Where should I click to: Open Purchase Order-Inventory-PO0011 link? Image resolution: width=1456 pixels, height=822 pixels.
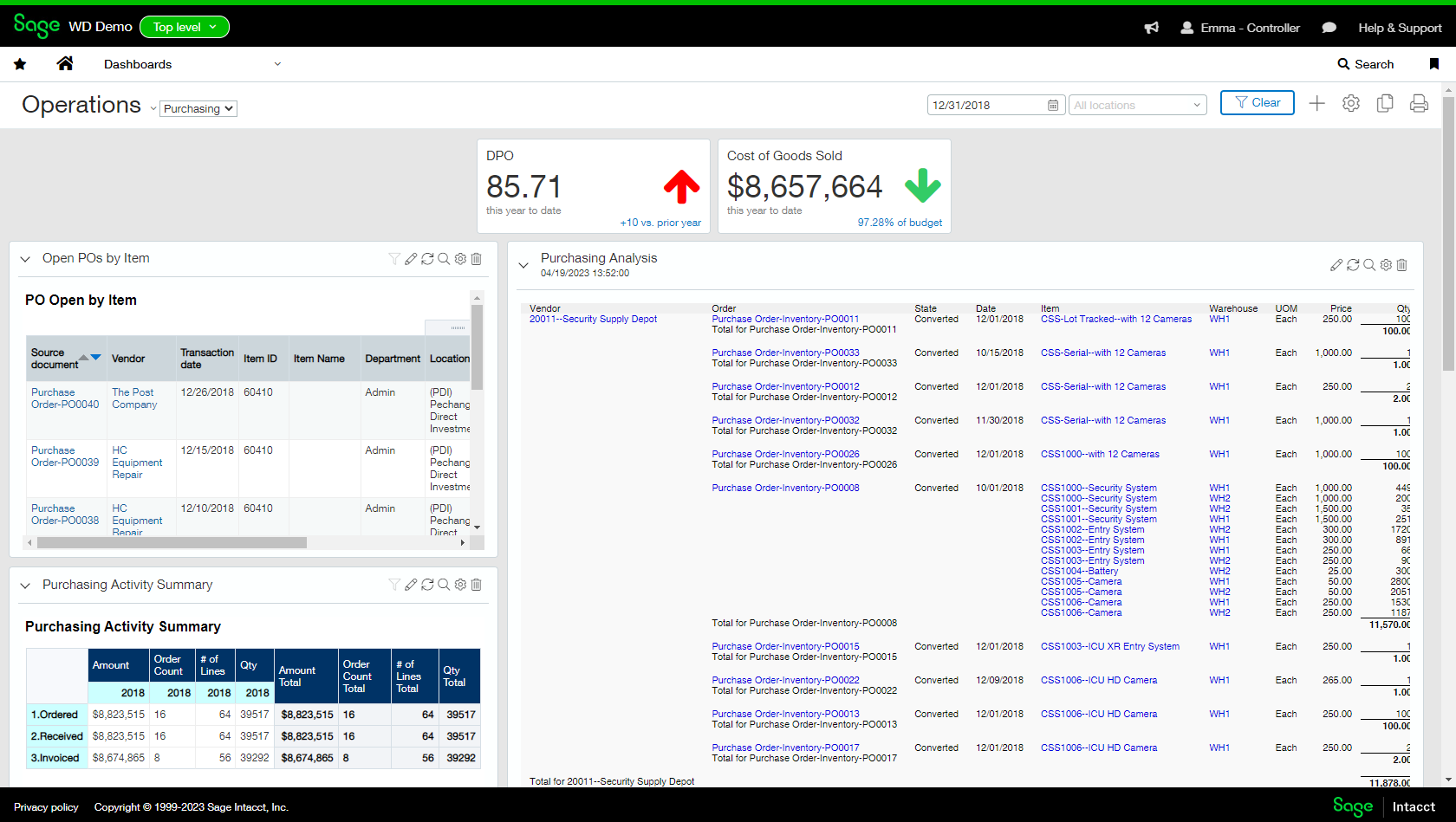pyautogui.click(x=785, y=319)
